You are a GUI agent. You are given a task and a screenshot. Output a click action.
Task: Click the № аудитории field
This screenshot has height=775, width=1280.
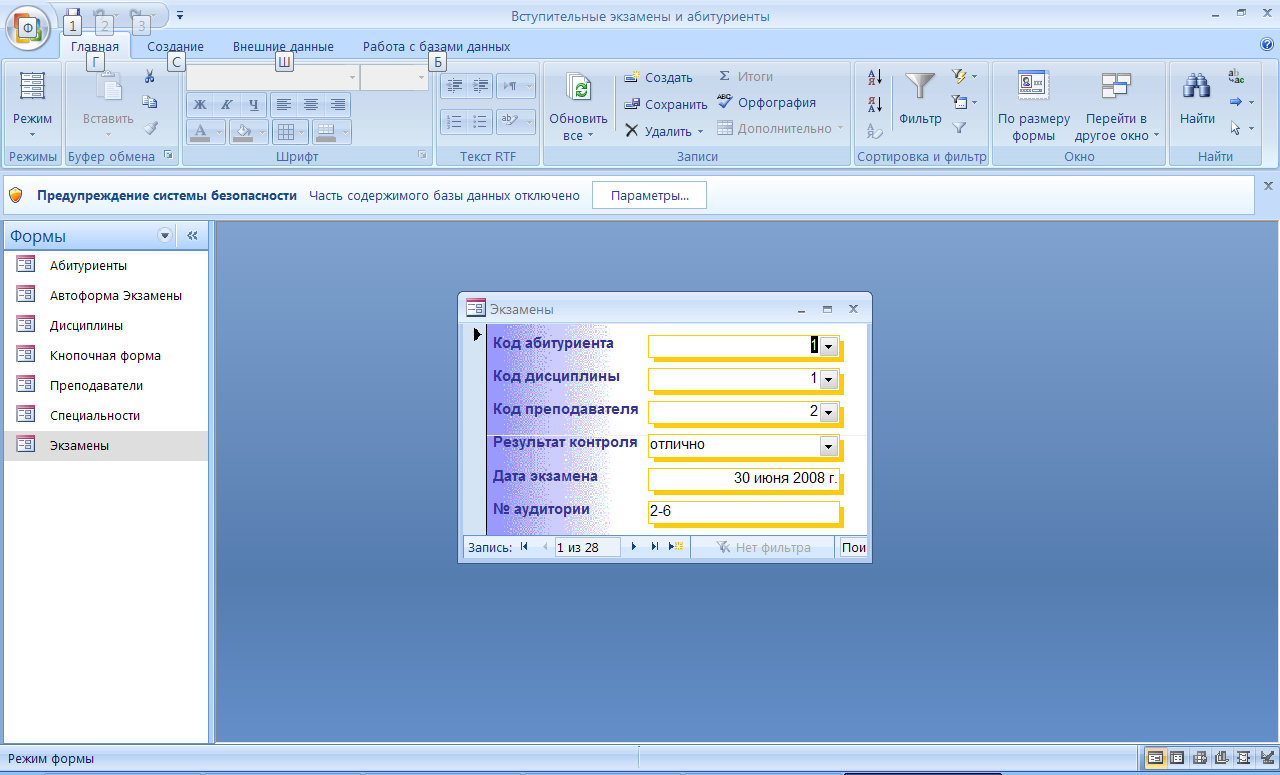(x=744, y=512)
